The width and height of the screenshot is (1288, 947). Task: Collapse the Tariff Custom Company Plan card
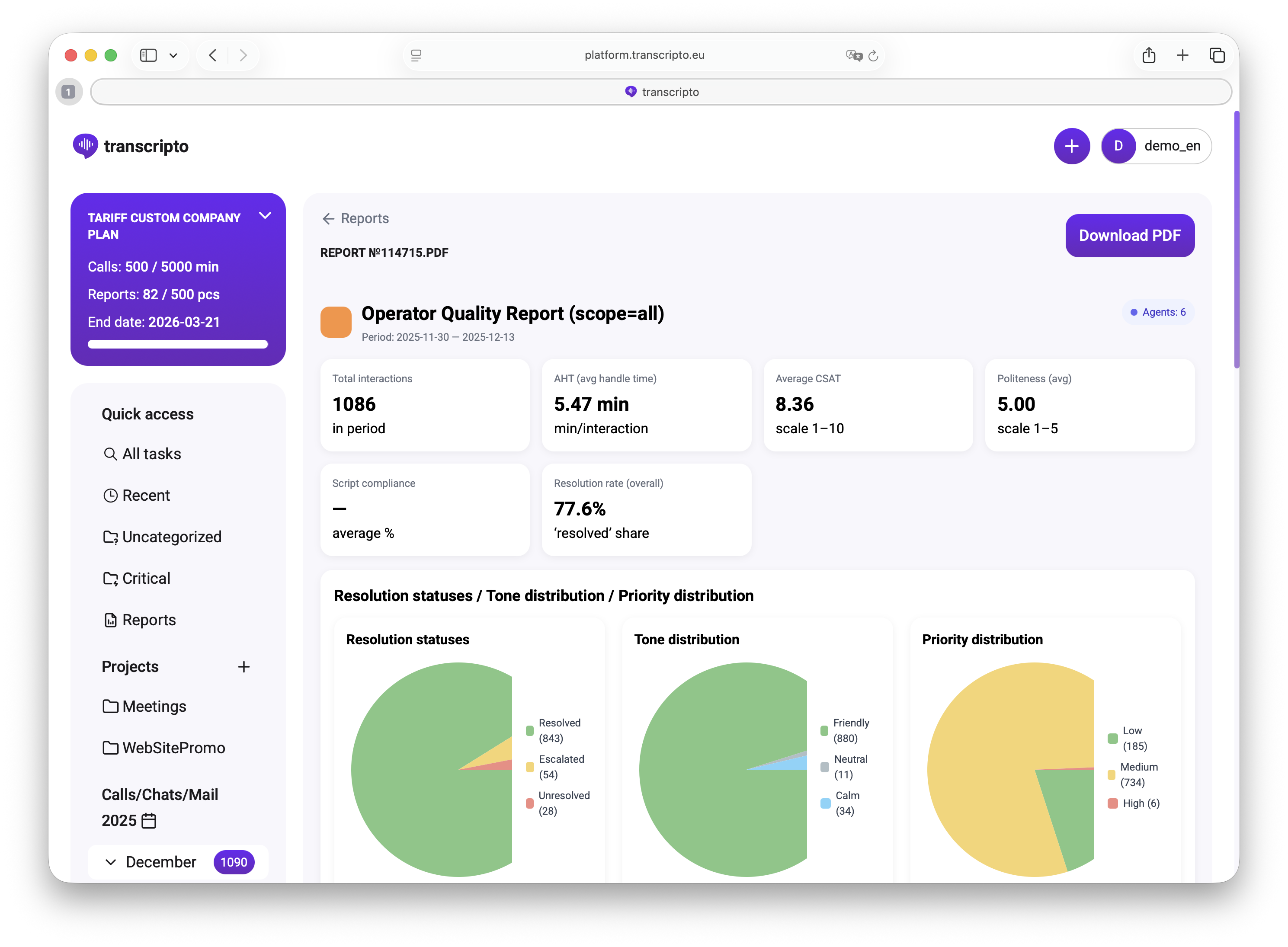click(x=265, y=216)
